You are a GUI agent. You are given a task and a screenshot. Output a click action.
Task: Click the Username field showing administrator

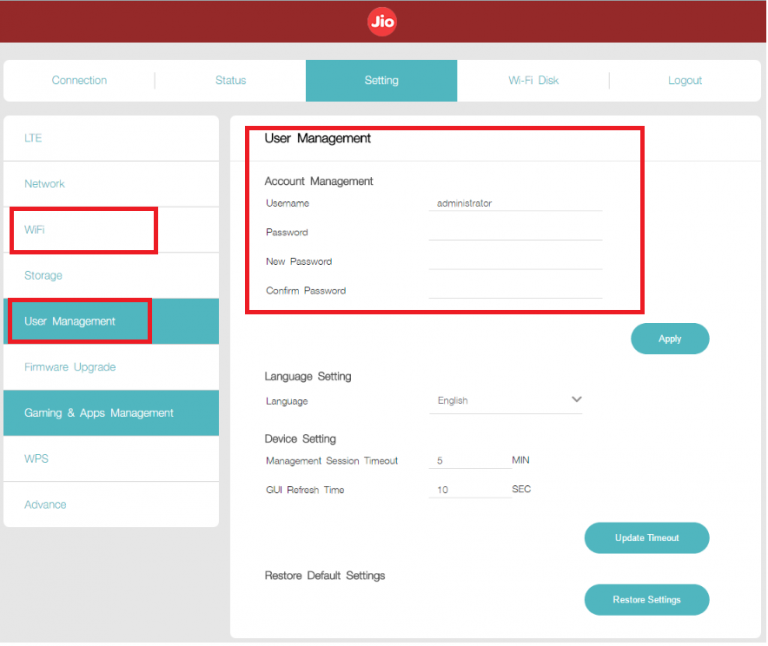point(515,203)
